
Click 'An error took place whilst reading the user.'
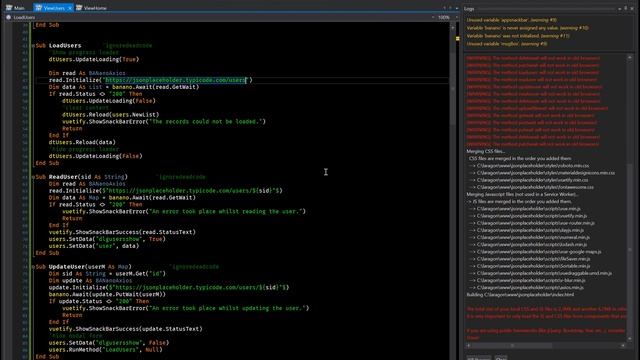(226, 211)
